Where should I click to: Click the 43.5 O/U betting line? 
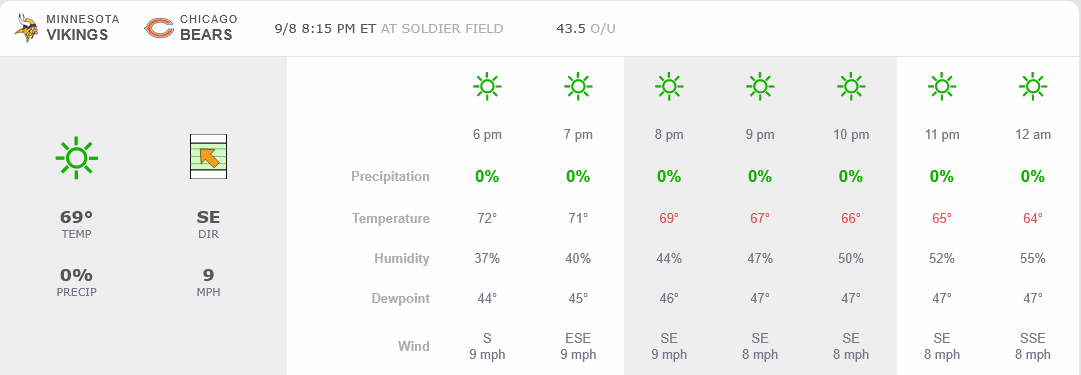pos(585,29)
